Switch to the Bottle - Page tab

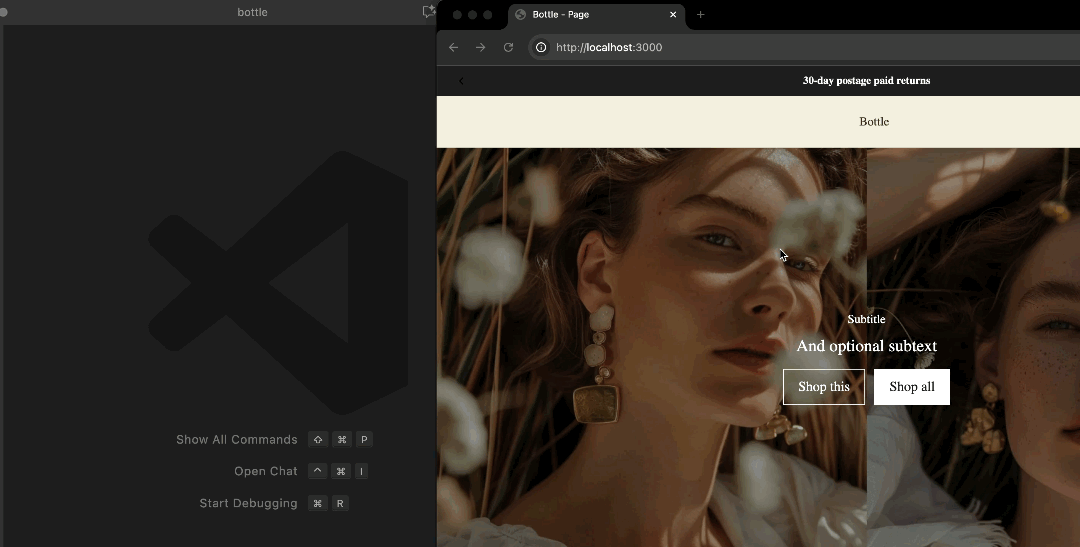[590, 15]
